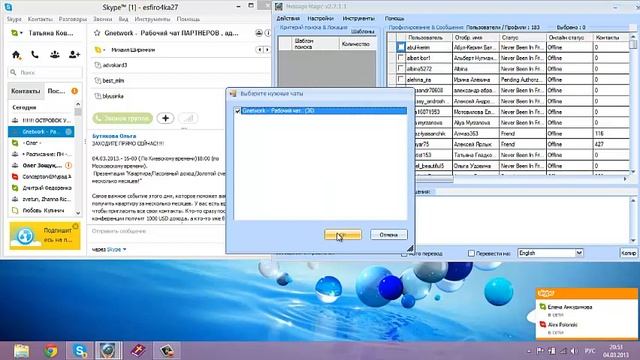The image size is (640, 360).
Task: Open the own status dropdown beside Татьяна
Action: click(x=17, y=33)
